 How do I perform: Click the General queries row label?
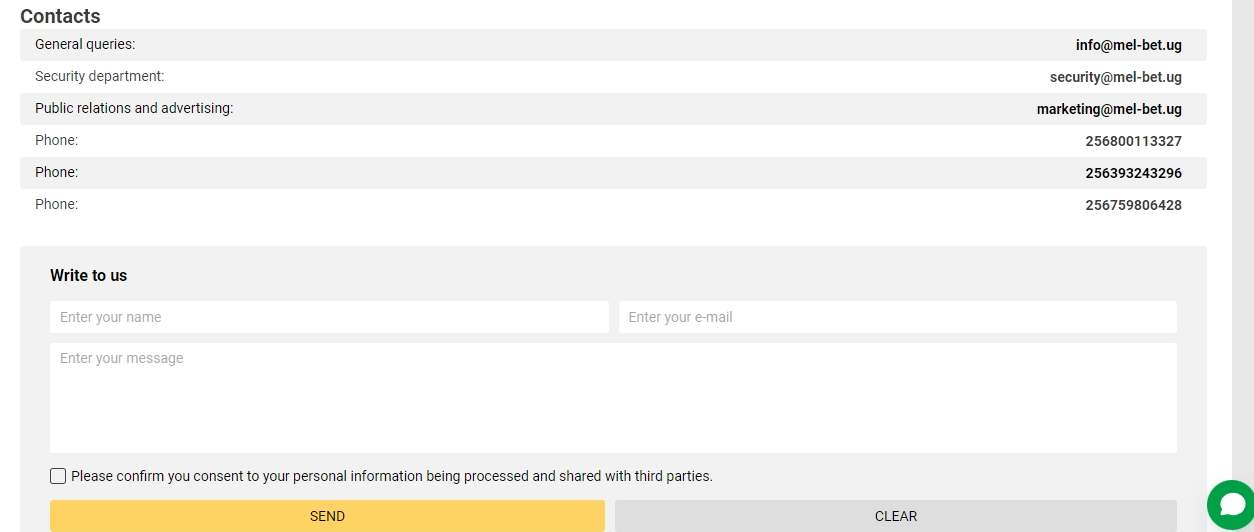click(85, 44)
